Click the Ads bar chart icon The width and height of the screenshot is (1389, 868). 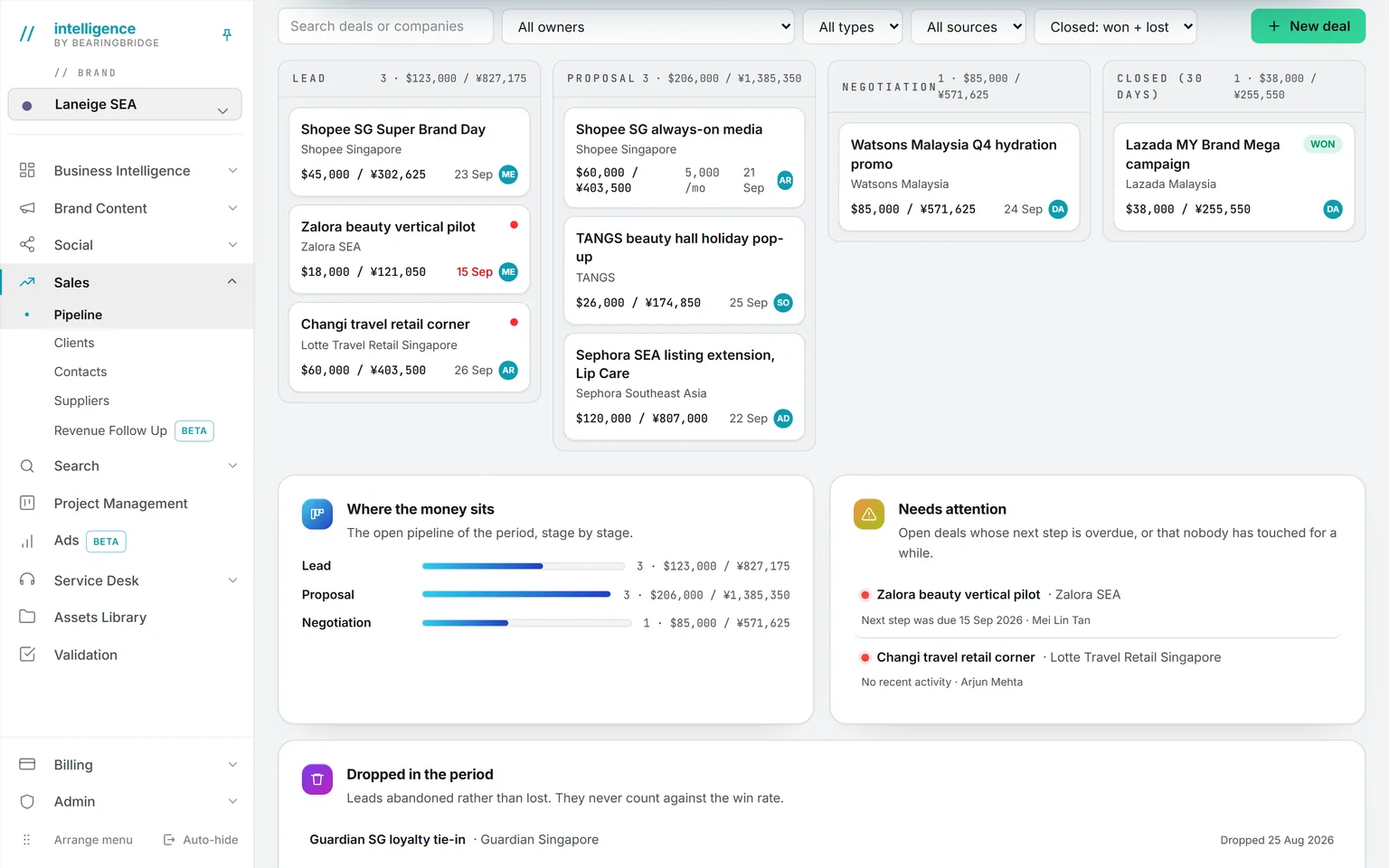27,541
